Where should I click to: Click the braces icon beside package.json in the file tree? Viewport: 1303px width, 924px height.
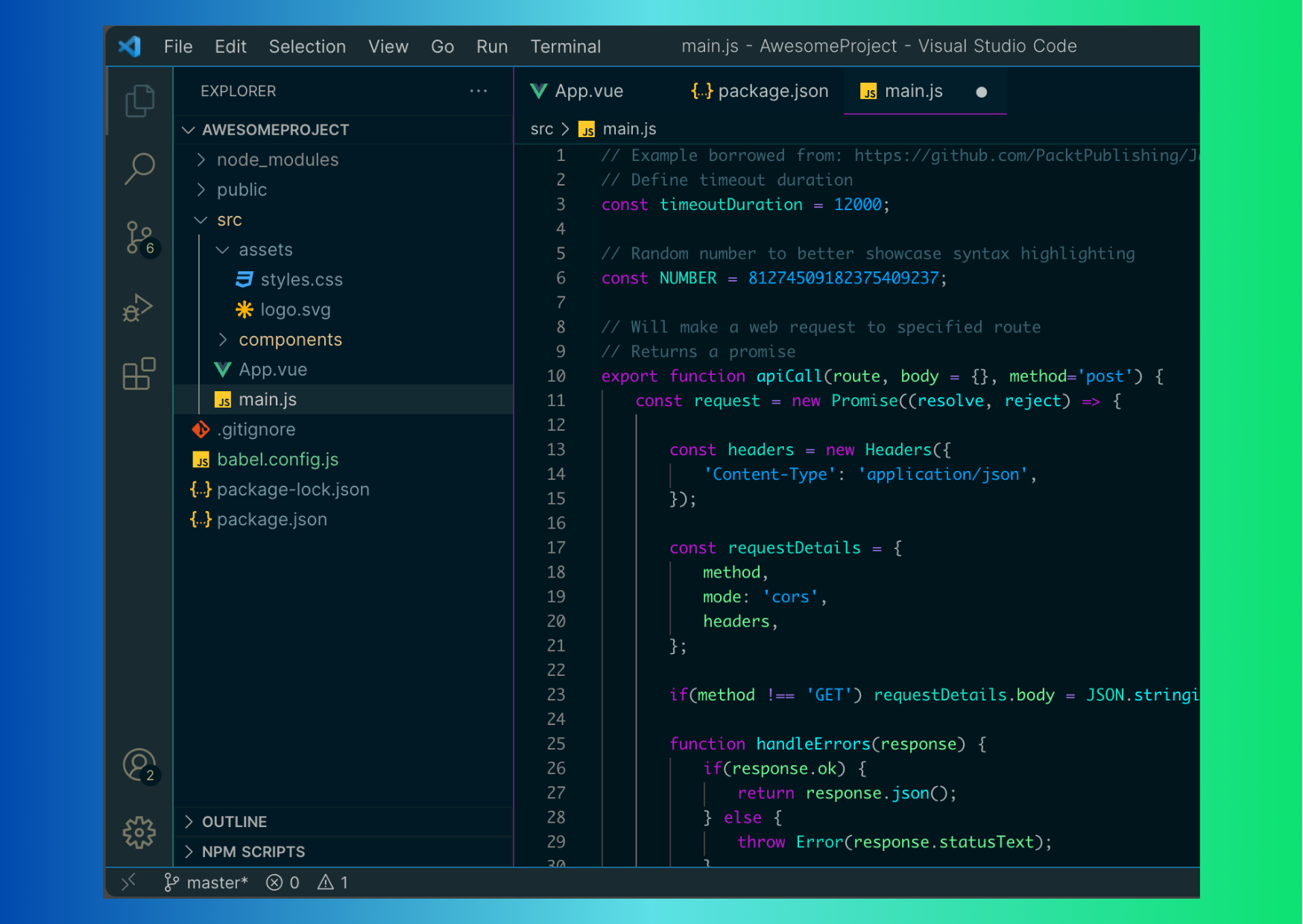(x=201, y=519)
